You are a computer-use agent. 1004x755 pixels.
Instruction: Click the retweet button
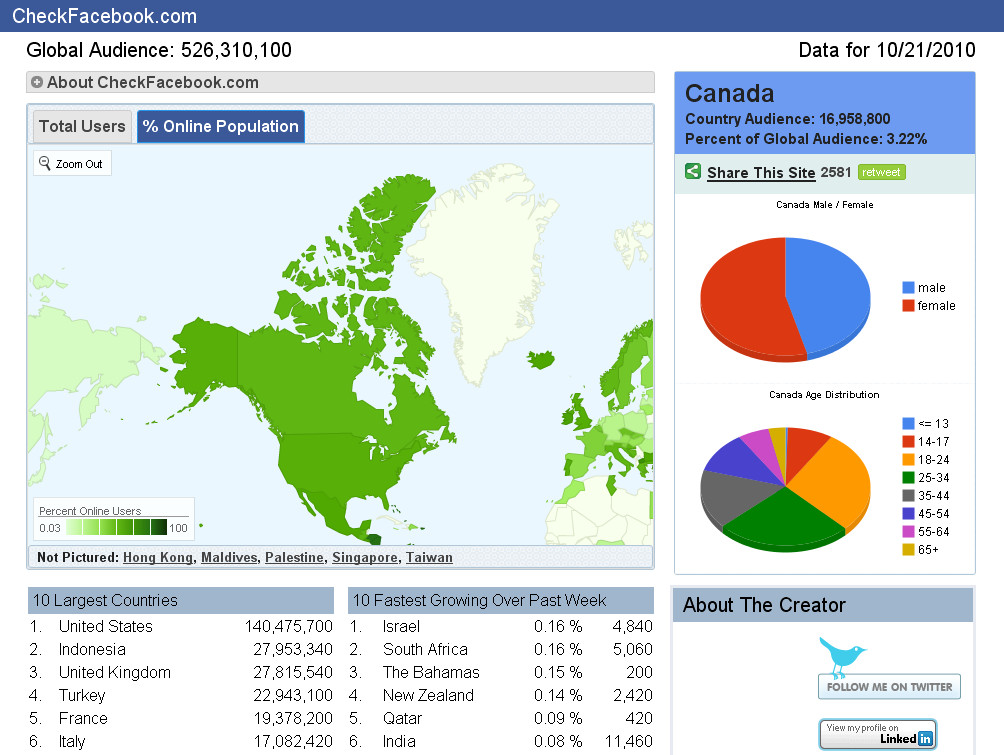[x=881, y=172]
